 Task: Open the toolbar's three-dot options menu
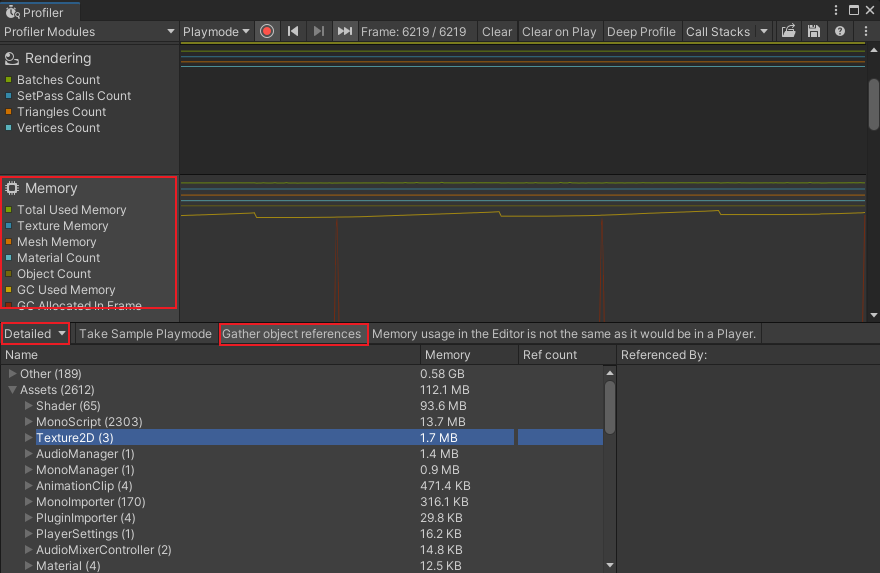point(865,32)
